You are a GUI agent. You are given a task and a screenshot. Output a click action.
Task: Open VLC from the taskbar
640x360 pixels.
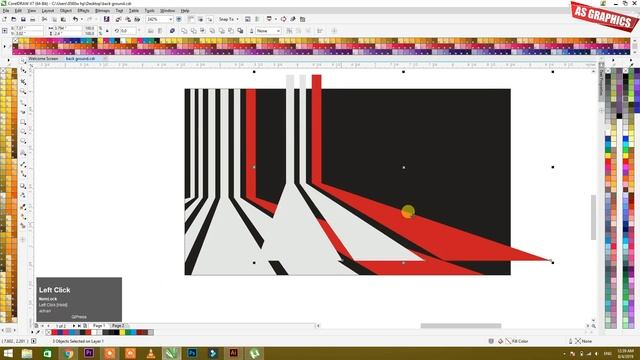pyautogui.click(x=151, y=353)
